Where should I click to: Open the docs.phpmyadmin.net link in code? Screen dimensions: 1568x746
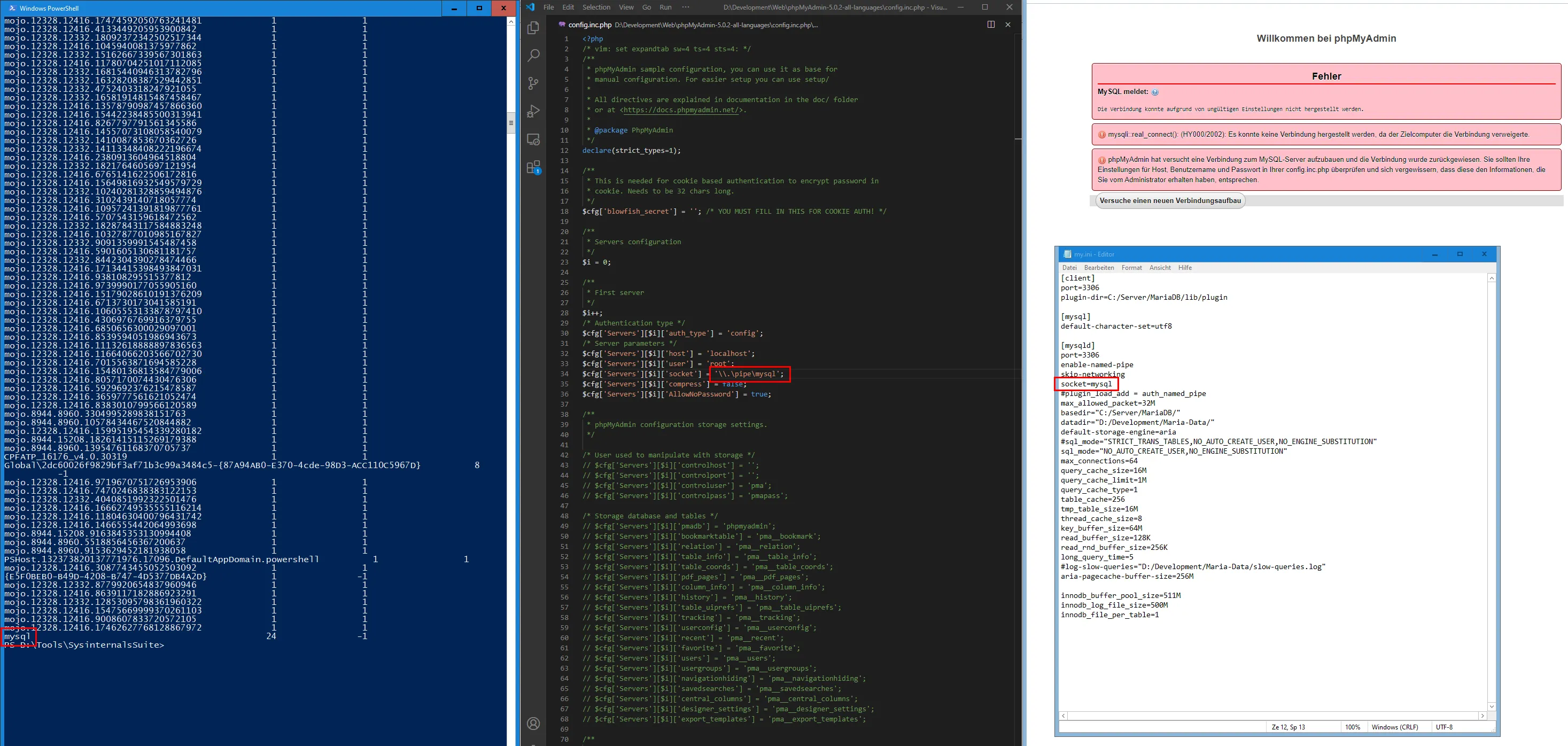pyautogui.click(x=682, y=110)
